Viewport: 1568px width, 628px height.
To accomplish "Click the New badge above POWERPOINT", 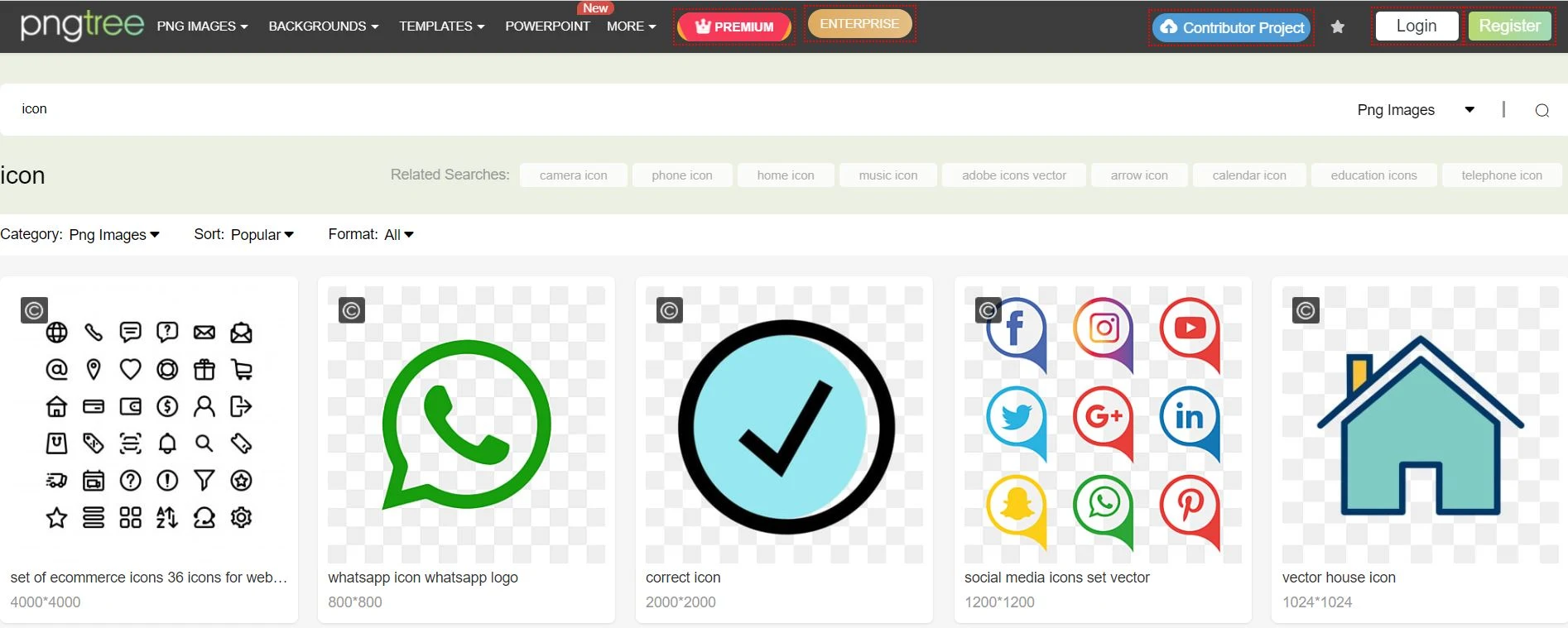I will (x=595, y=7).
